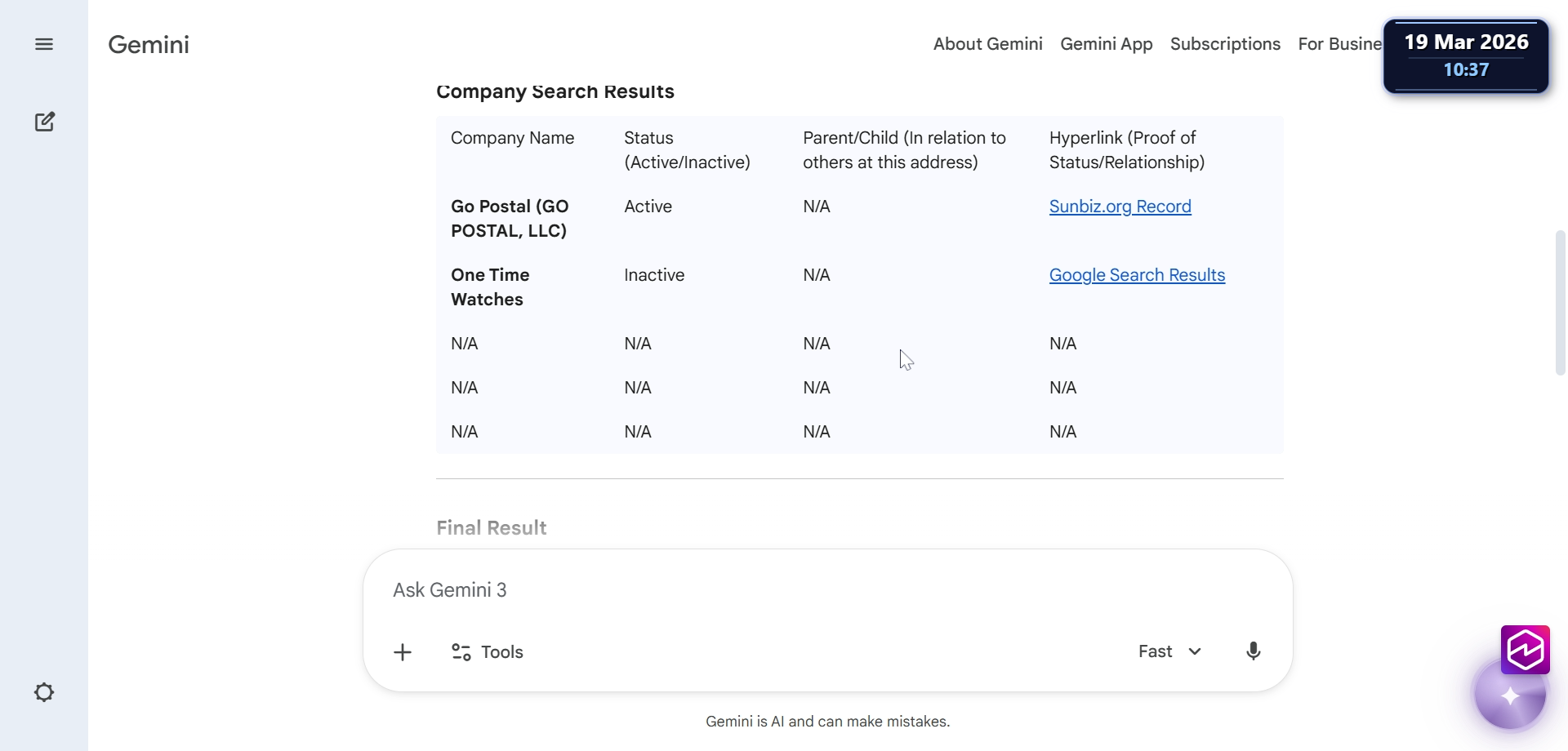Open the Subscriptions menu item
The height and width of the screenshot is (751, 1568).
click(x=1225, y=44)
